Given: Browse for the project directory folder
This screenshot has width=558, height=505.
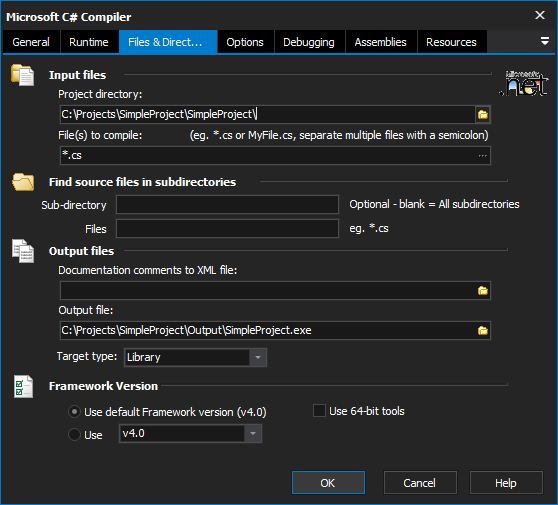Looking at the screenshot, I should click(x=483, y=115).
